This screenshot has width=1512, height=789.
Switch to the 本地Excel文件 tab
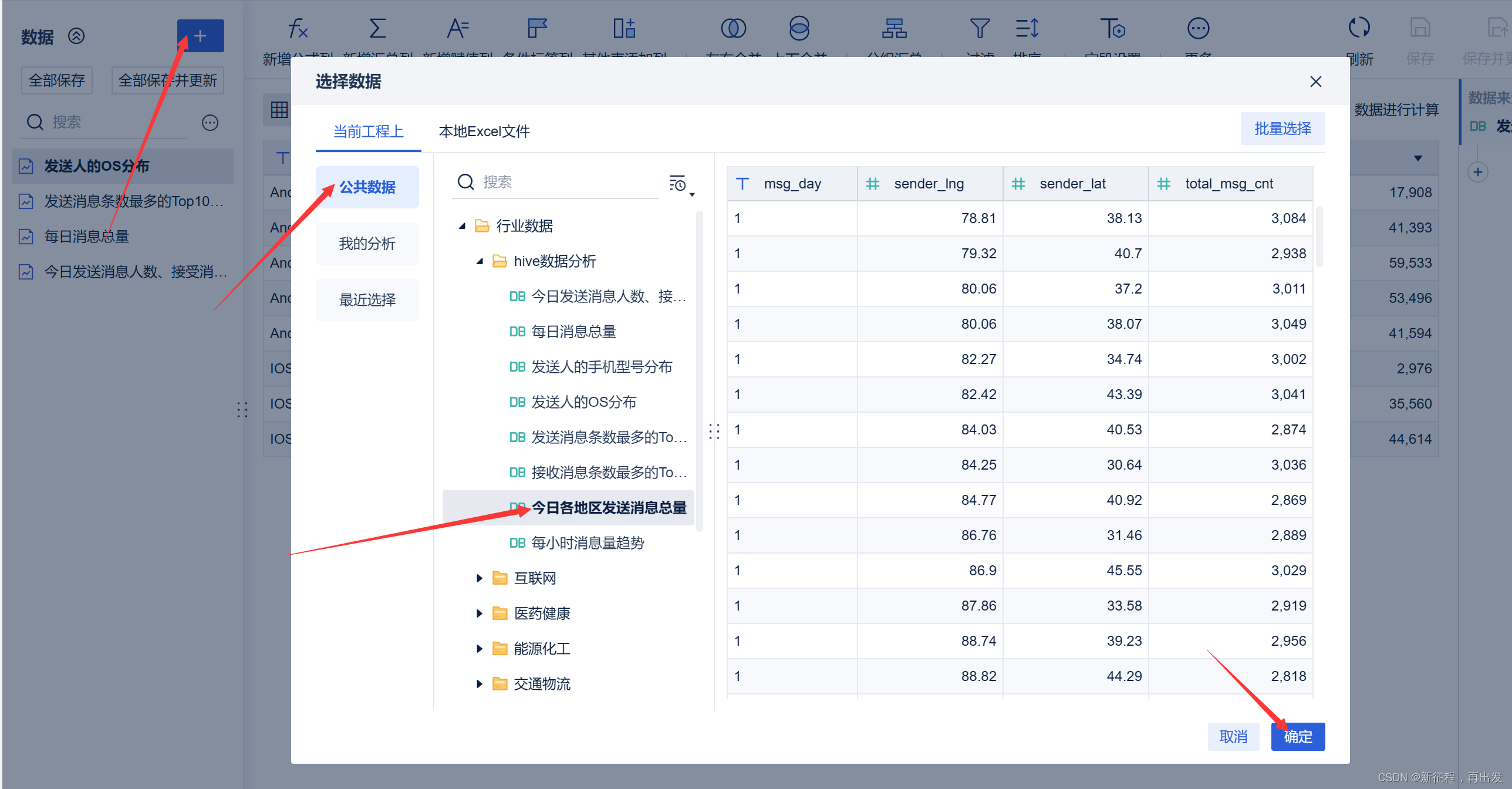click(x=484, y=131)
